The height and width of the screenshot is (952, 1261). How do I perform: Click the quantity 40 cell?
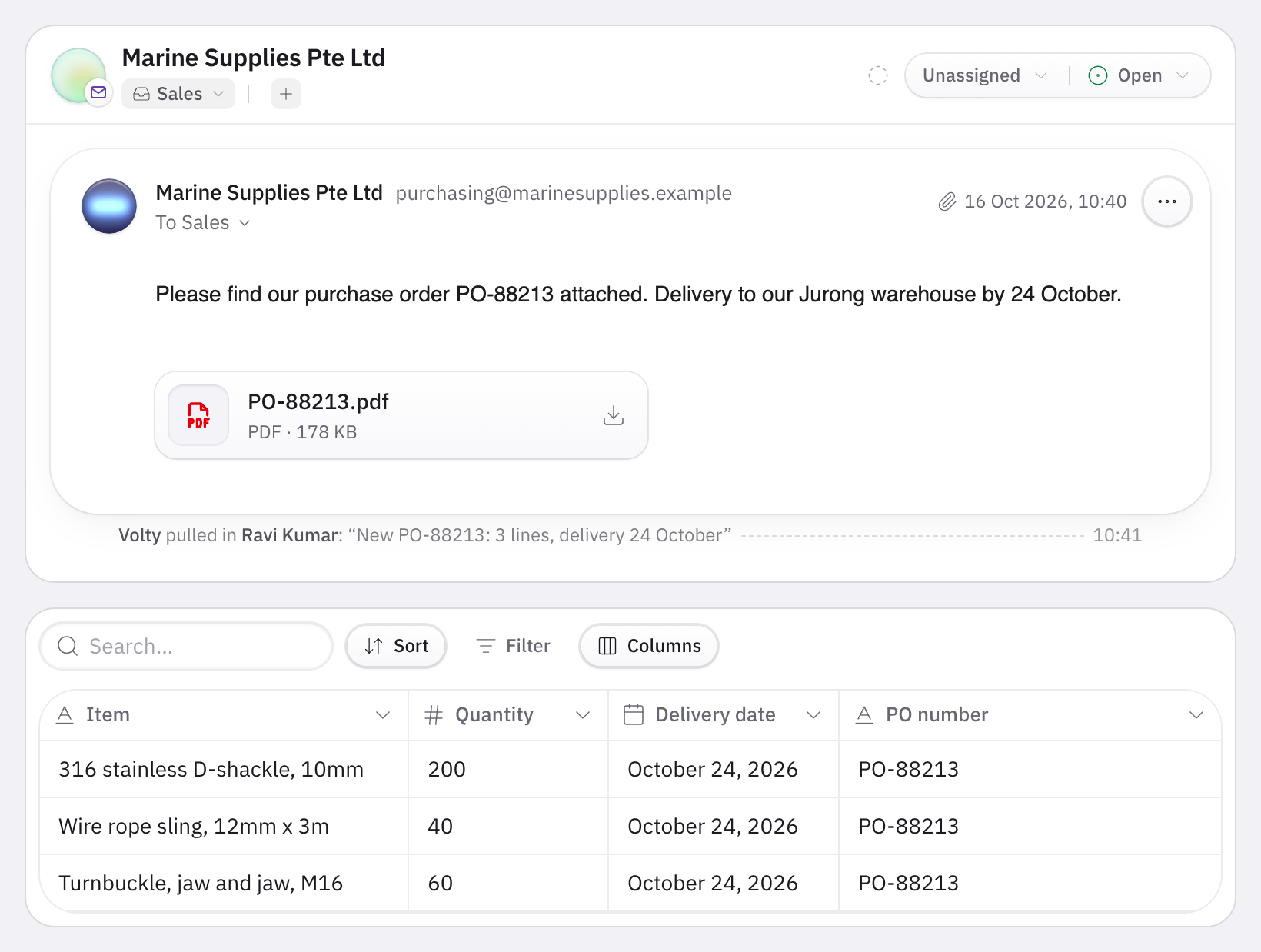pyautogui.click(x=508, y=827)
